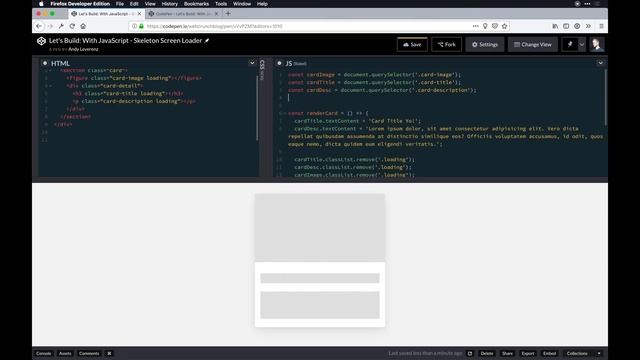Open the Edit menu
This screenshot has height=360, width=640.
tap(134, 4)
